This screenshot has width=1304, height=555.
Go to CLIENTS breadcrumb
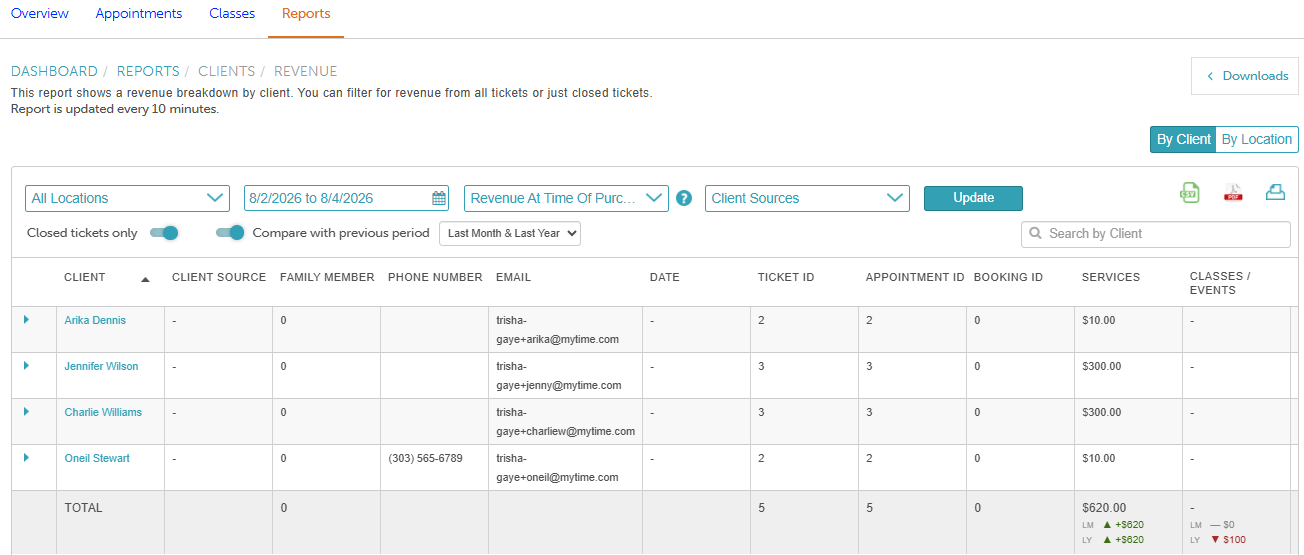point(227,71)
